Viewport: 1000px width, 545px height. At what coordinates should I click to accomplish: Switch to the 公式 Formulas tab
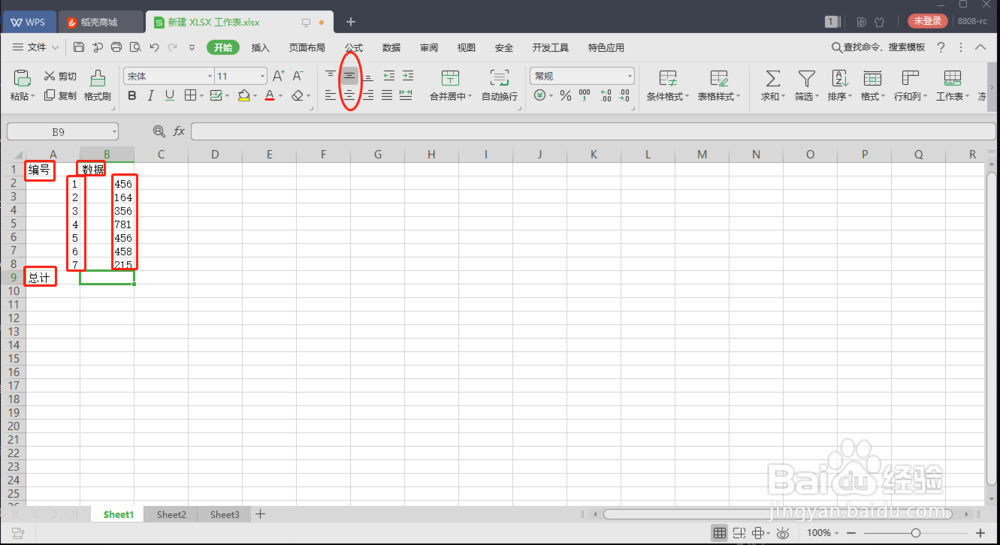(x=353, y=48)
